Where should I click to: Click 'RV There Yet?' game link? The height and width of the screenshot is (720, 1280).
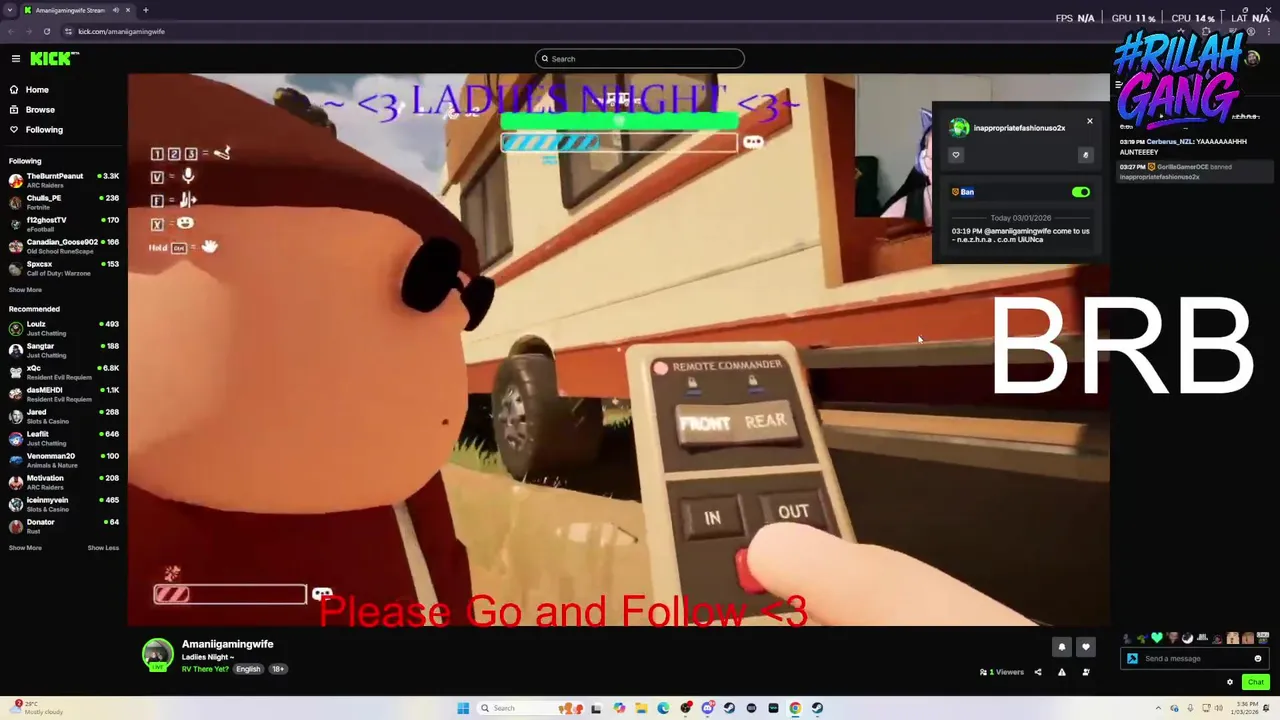[205, 669]
